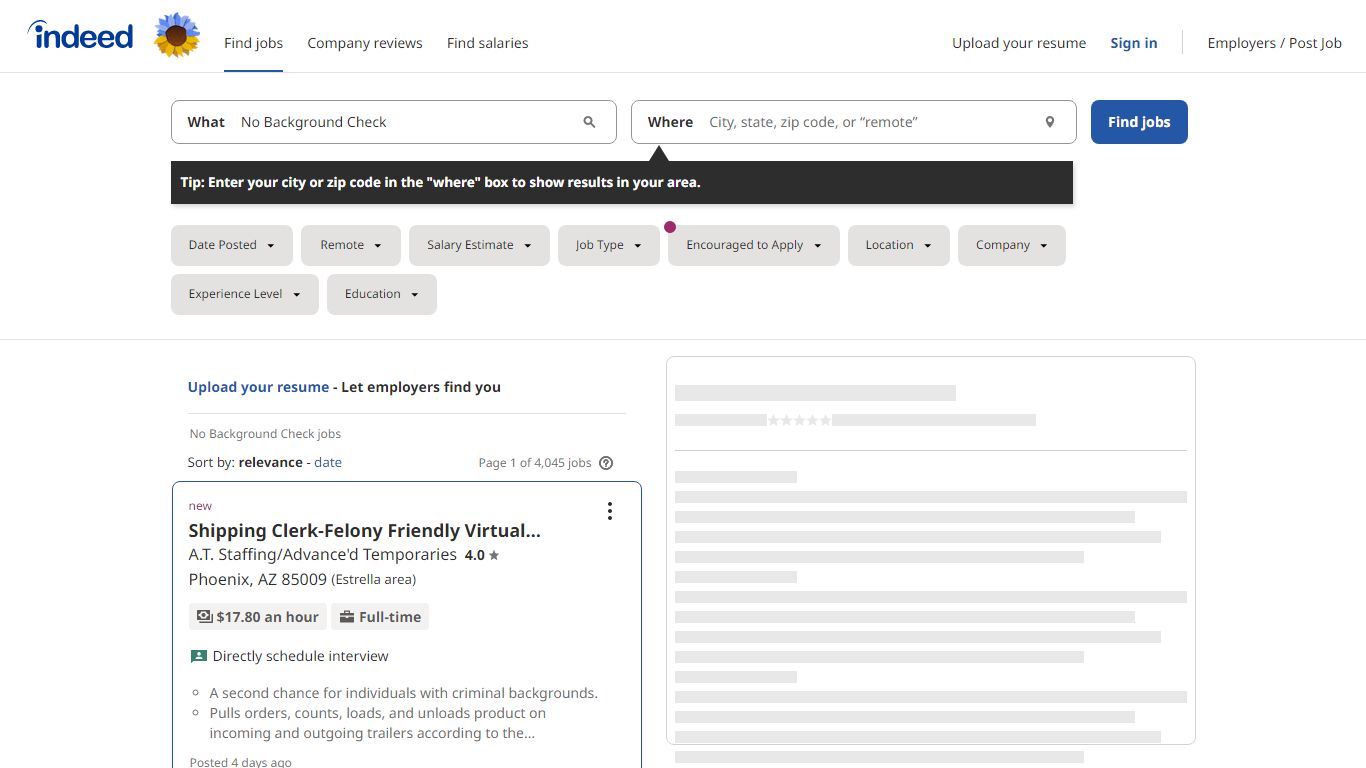Click the Indeed logo

(x=80, y=35)
